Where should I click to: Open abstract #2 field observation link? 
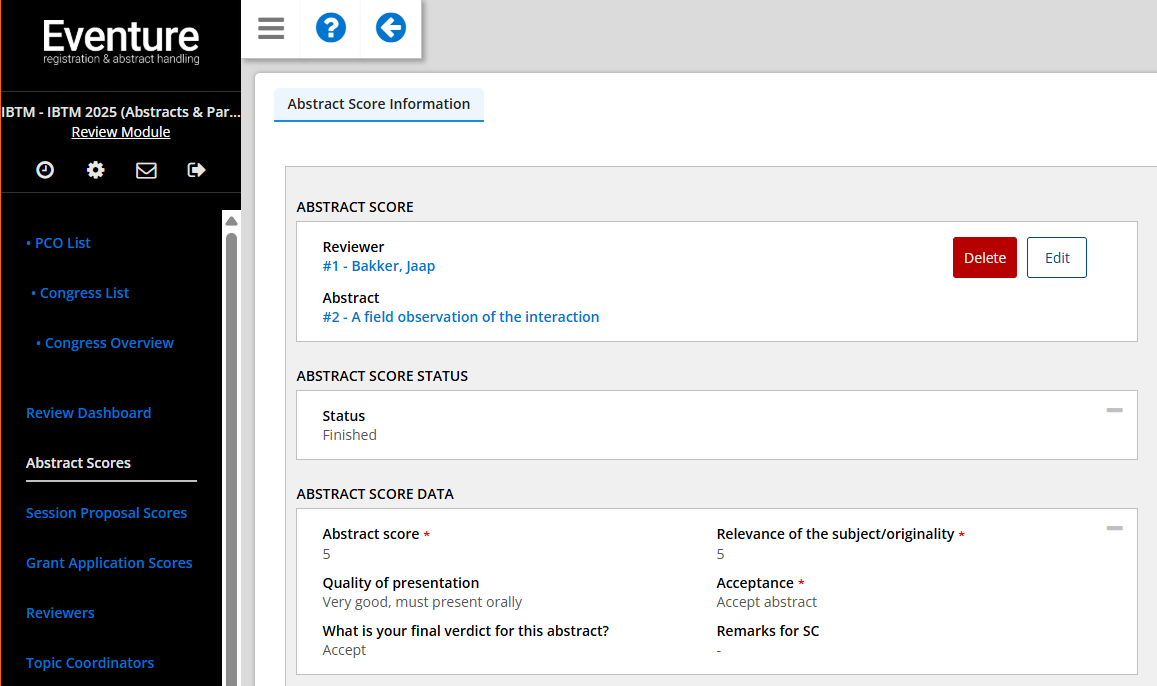(x=460, y=317)
